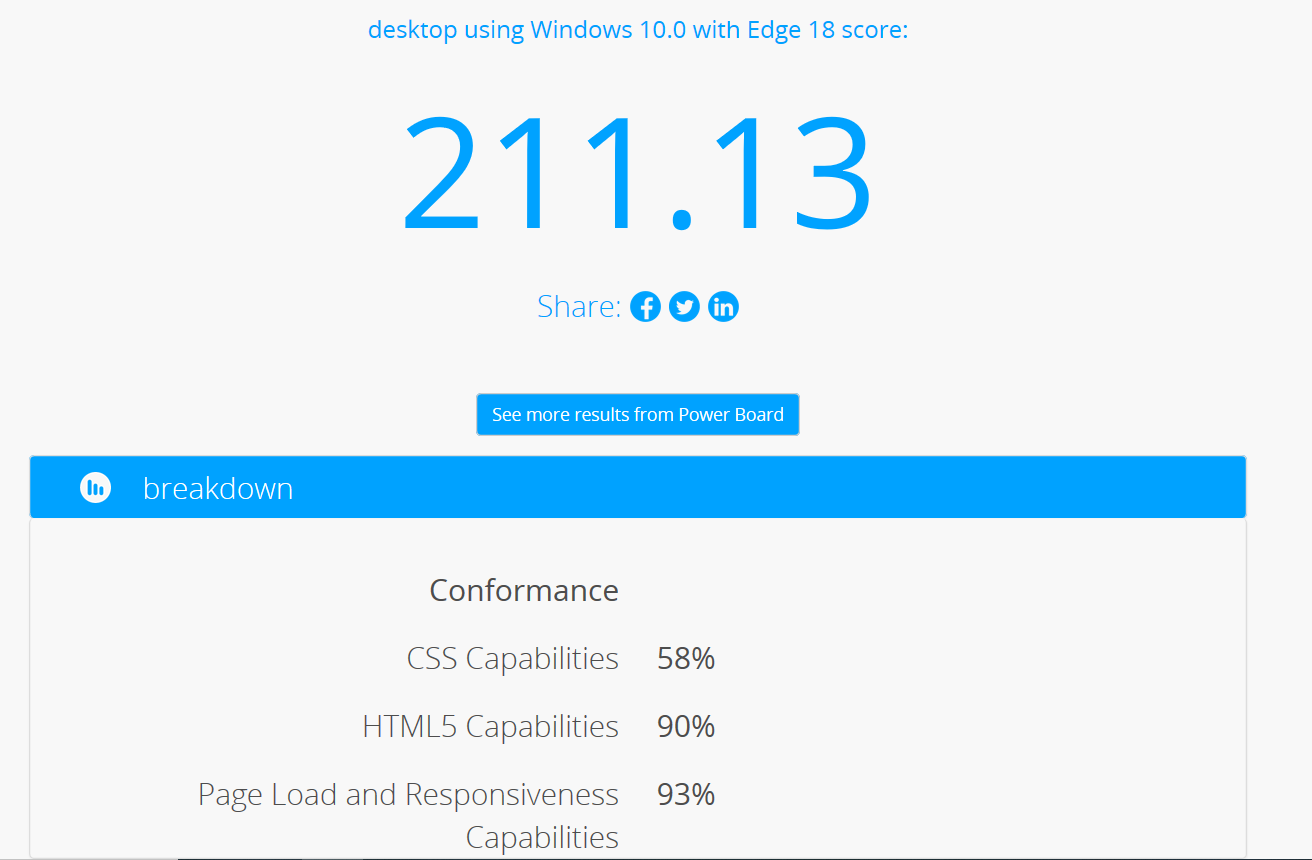This screenshot has height=860, width=1312.
Task: Open See more results from Power Board
Action: point(638,414)
